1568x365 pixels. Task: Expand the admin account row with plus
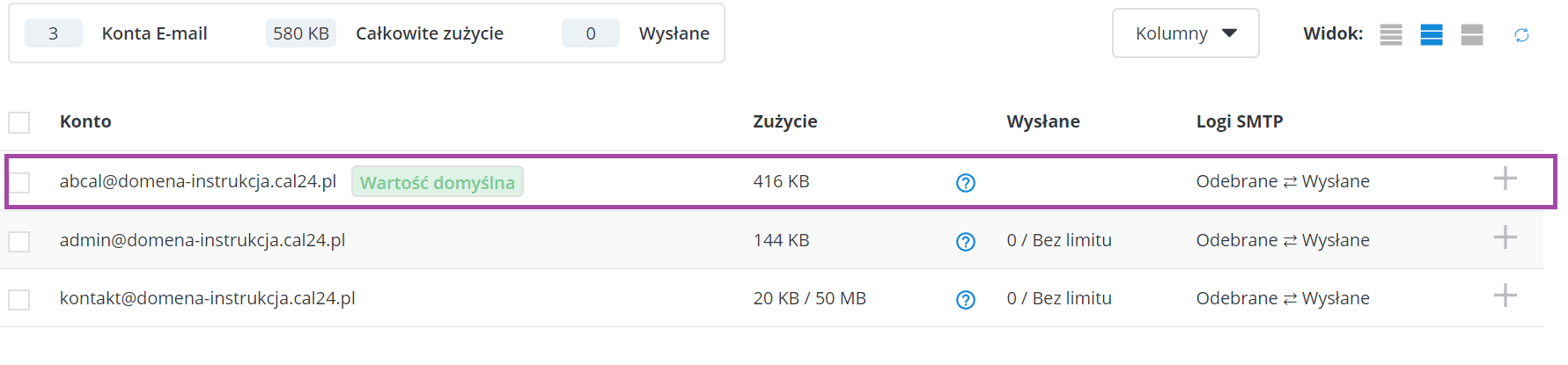(x=1505, y=237)
